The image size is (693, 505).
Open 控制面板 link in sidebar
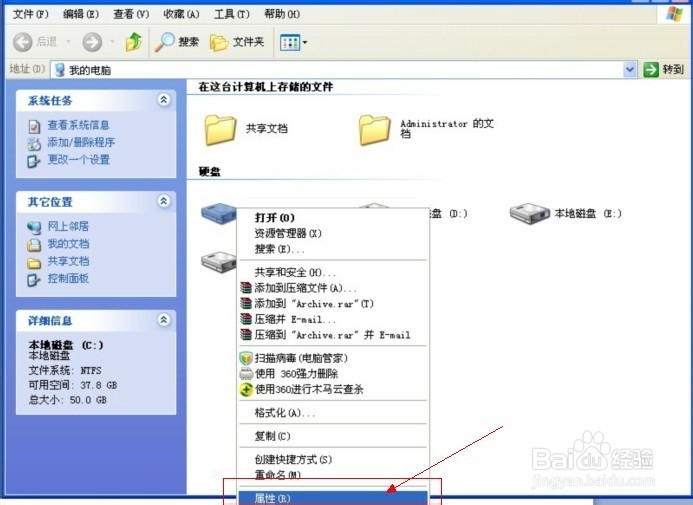68,278
